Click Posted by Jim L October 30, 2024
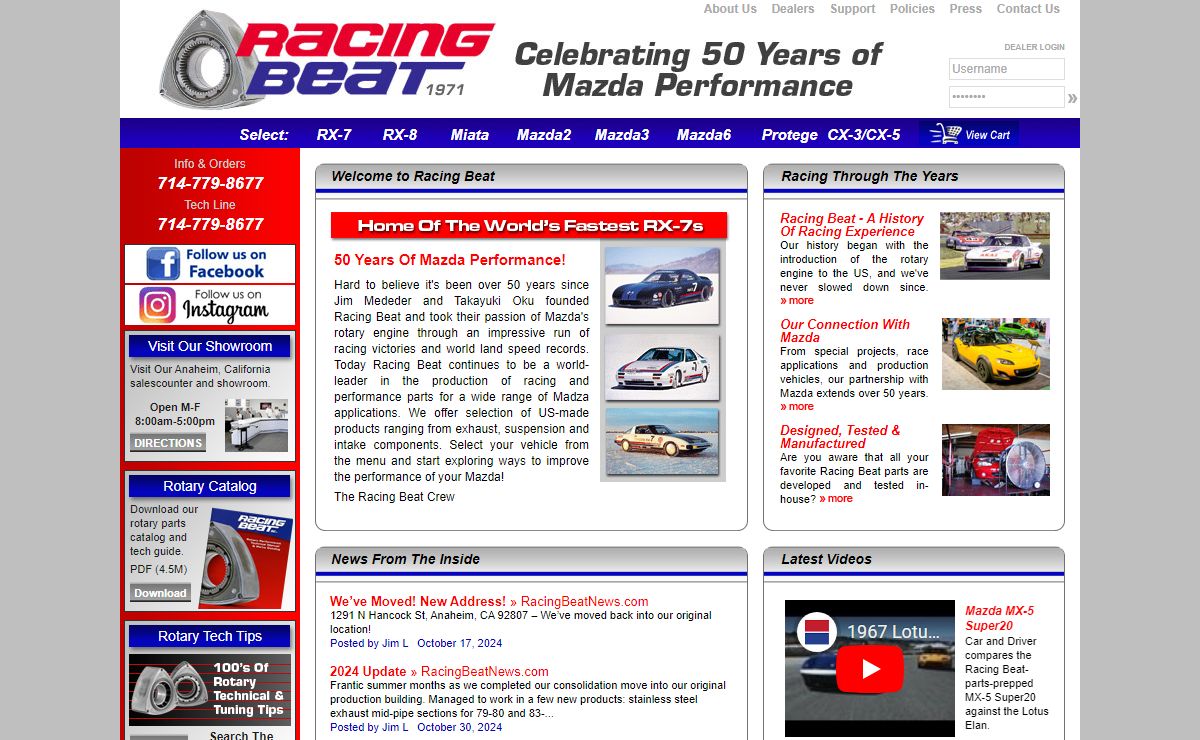1200x740 pixels. tap(416, 727)
